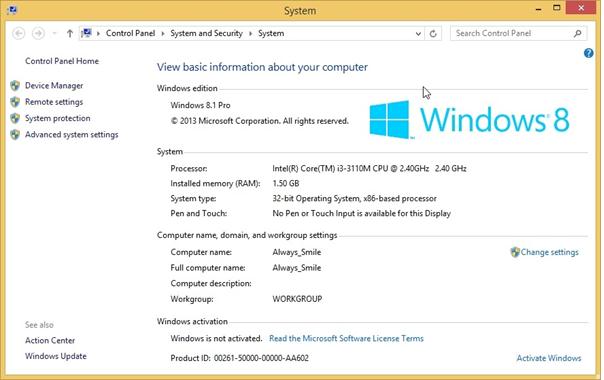Click the processor value Intel Core i3-3110M
This screenshot has height=380, width=604.
pos(369,168)
